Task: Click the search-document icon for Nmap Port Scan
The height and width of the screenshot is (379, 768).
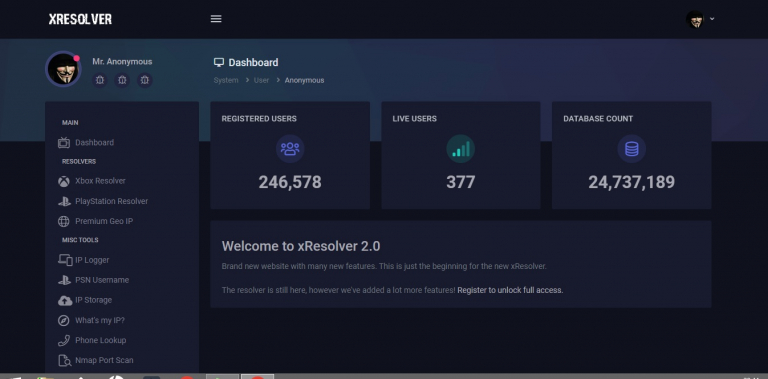Action: click(x=65, y=360)
